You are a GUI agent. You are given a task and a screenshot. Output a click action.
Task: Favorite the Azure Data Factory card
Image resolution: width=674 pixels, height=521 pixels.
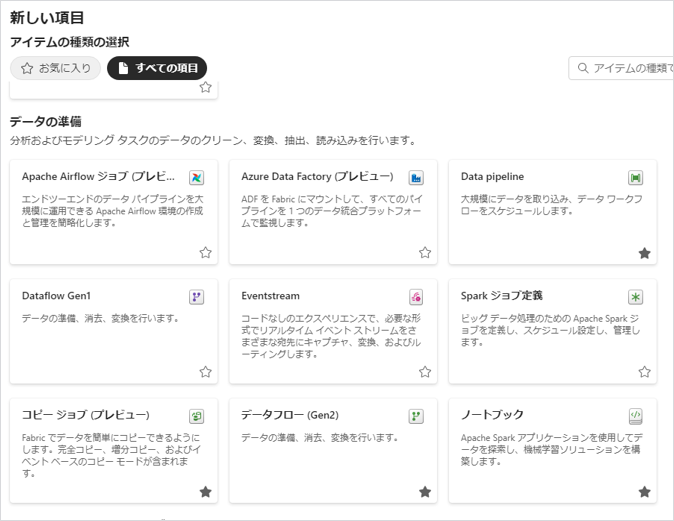click(425, 252)
